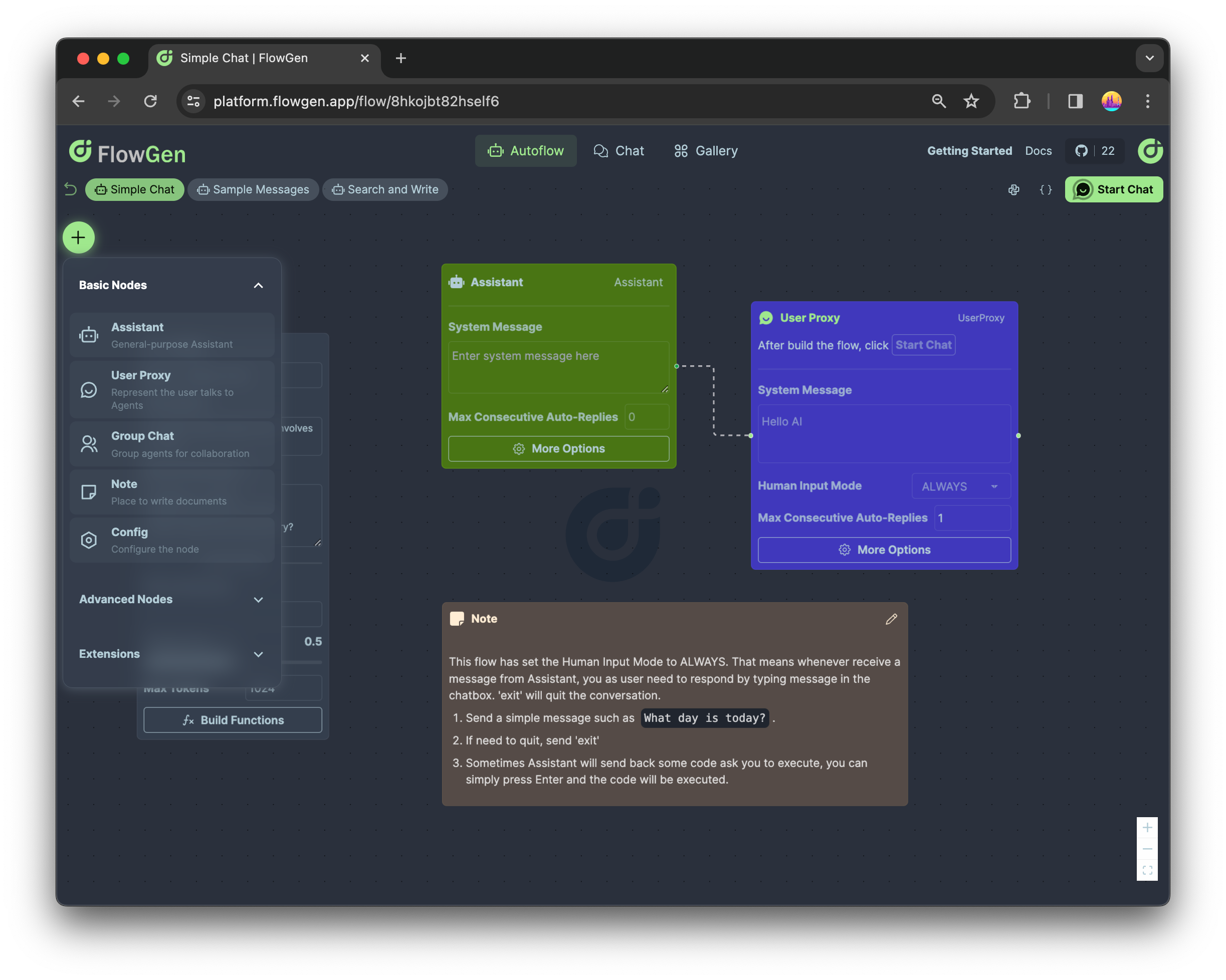Select the Group Chat node in Basic Nodes

tap(172, 444)
